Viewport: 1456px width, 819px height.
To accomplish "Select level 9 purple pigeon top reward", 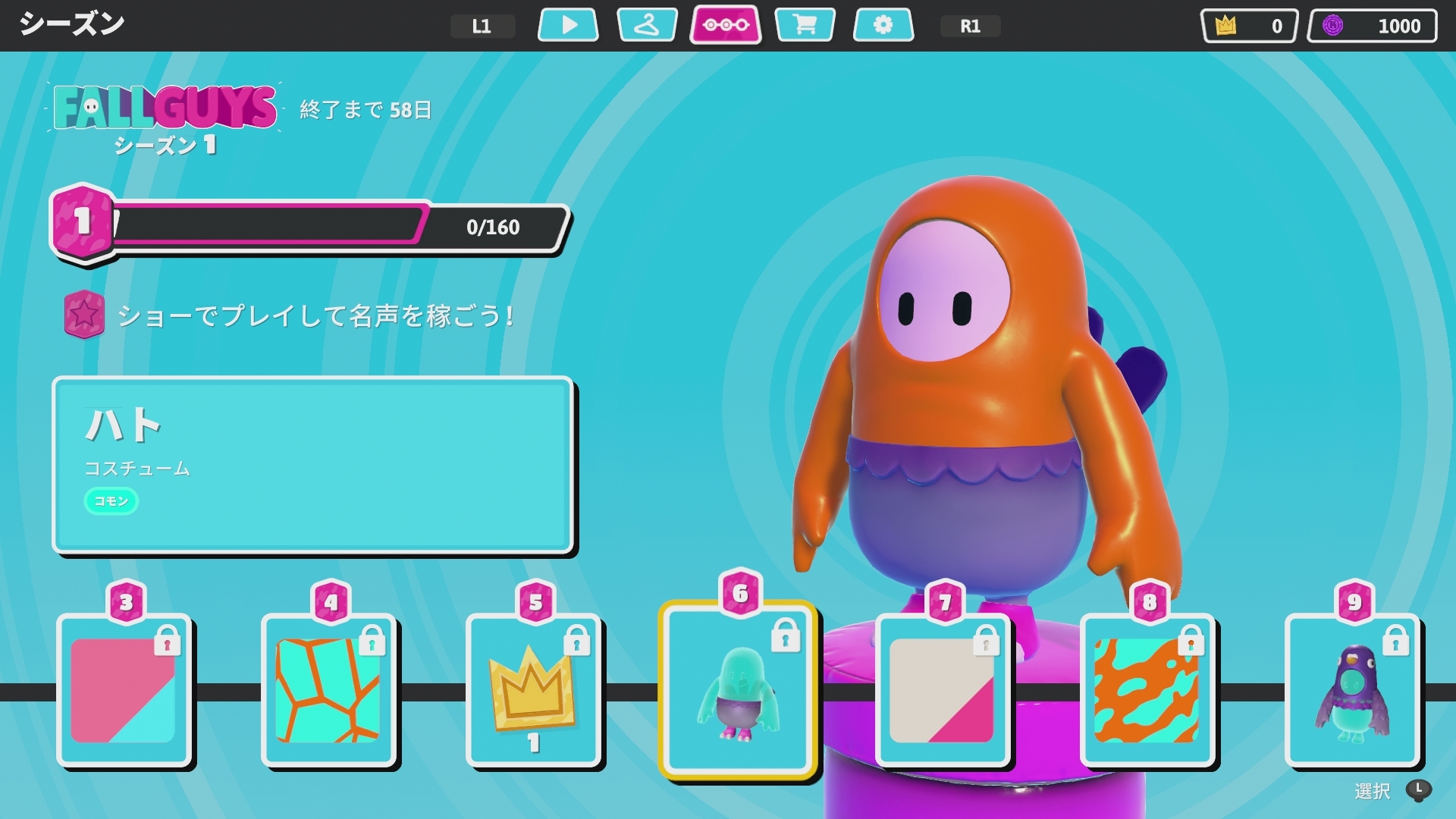I will pyautogui.click(x=1352, y=689).
